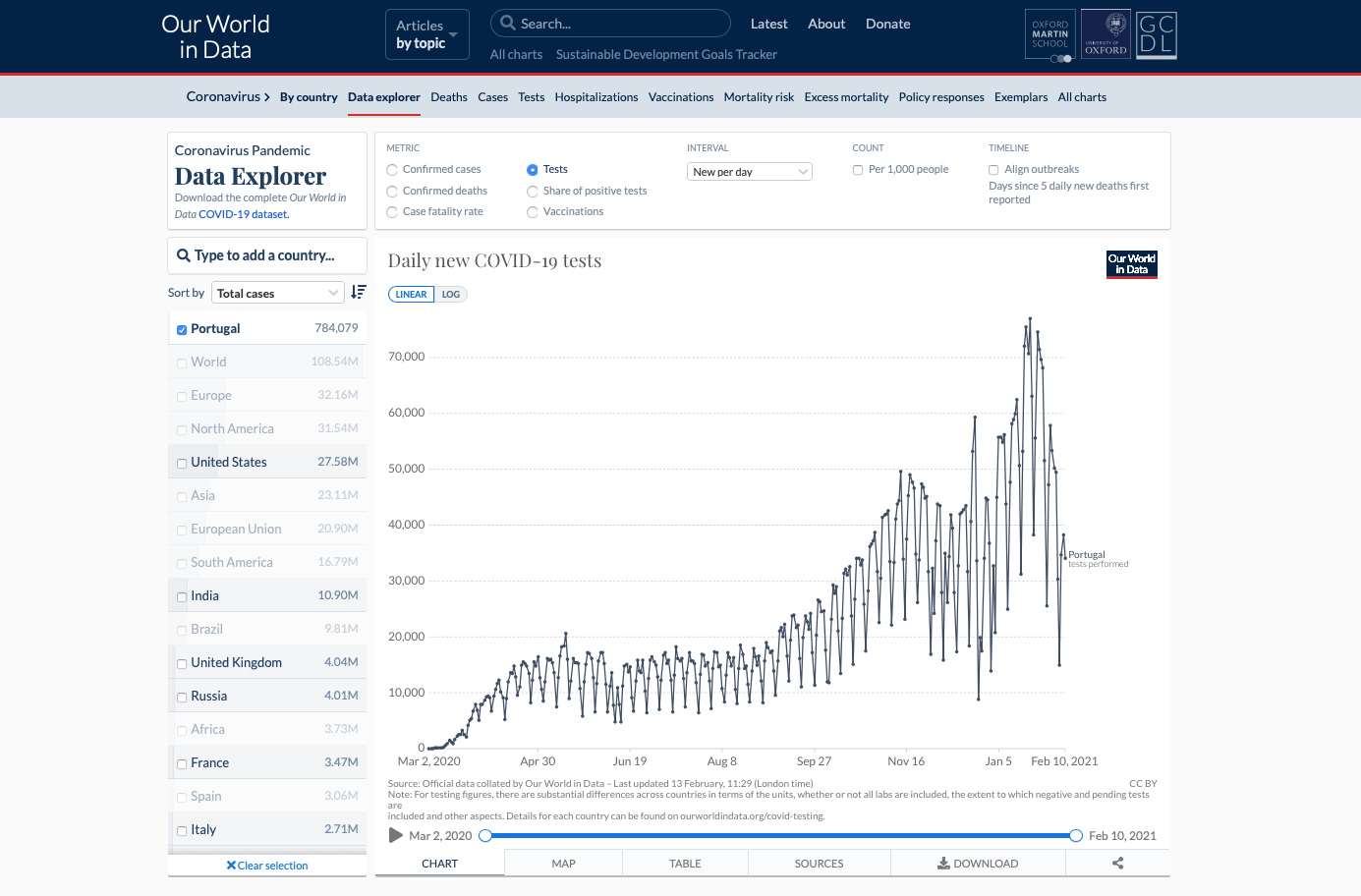Click the Our World in Data chart badge
The width and height of the screenshot is (1361, 896).
(1132, 264)
